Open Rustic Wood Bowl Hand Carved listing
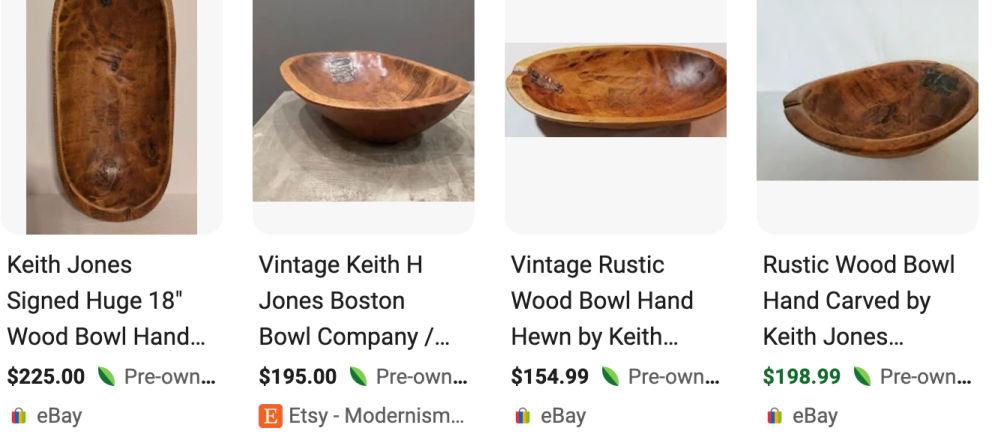 [x=858, y=300]
